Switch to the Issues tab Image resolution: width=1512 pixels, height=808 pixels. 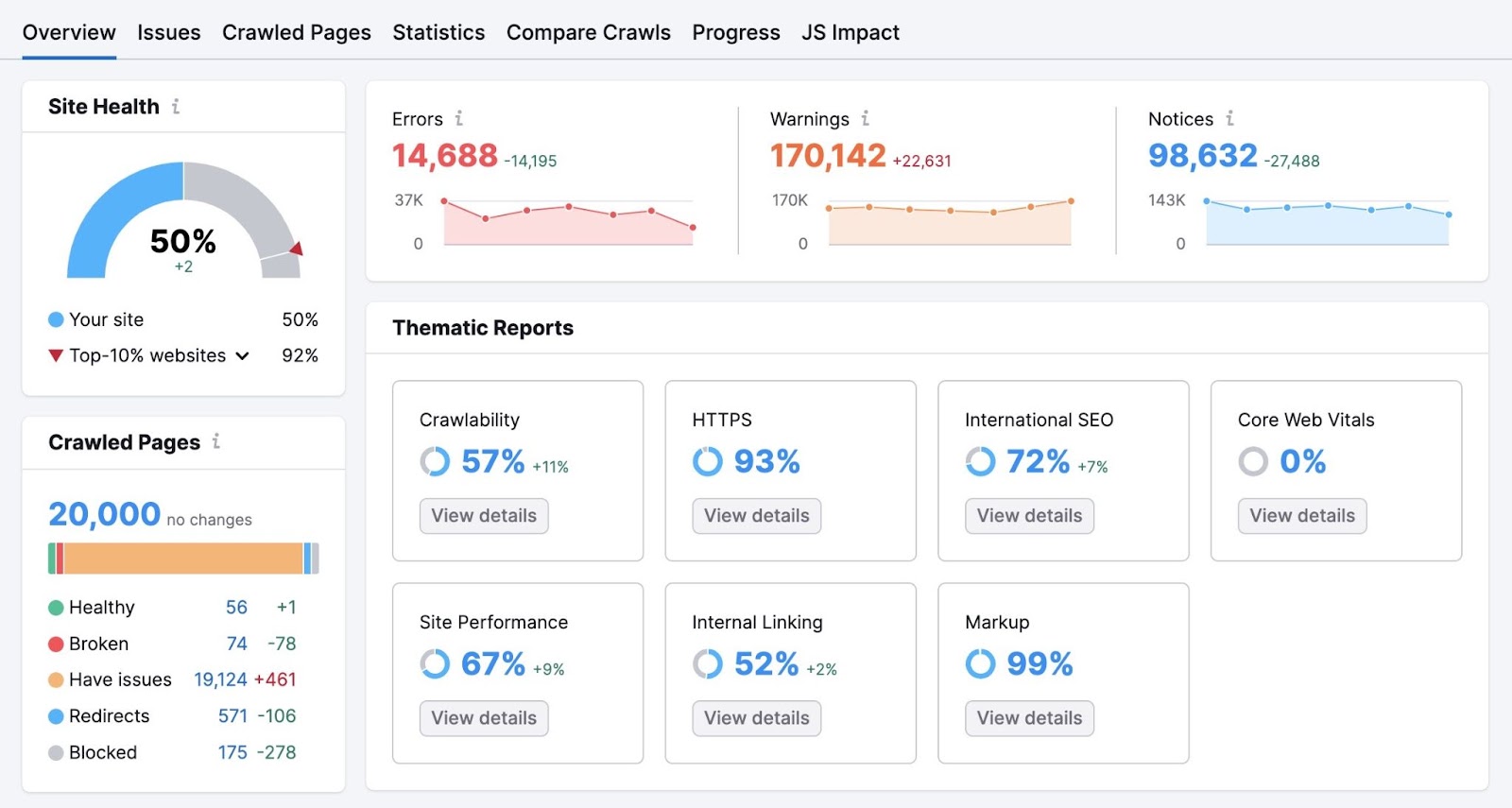[x=168, y=32]
